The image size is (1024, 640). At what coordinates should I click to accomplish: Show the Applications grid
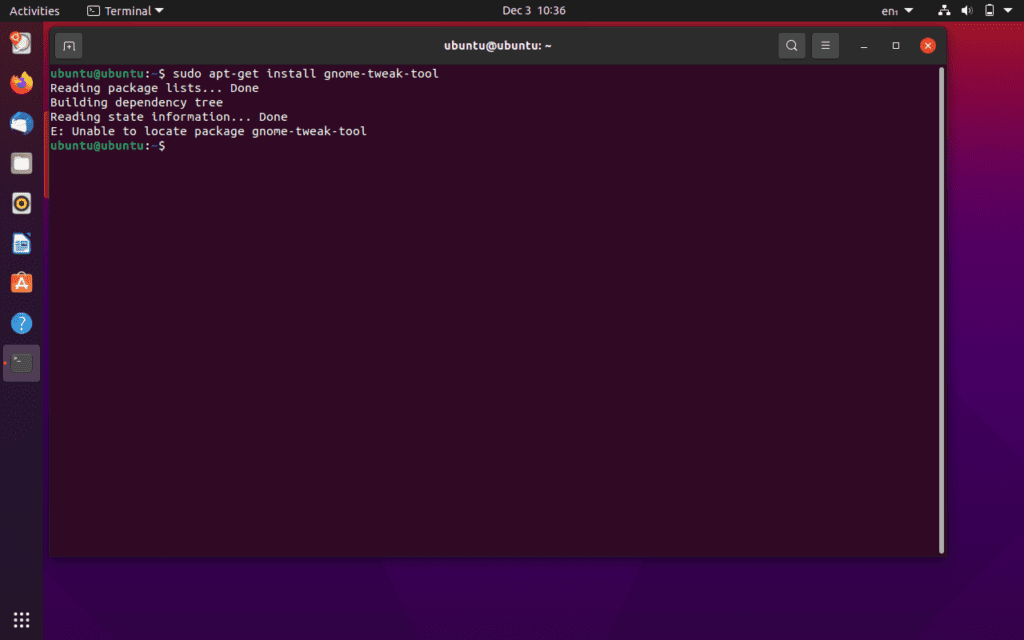(21, 620)
